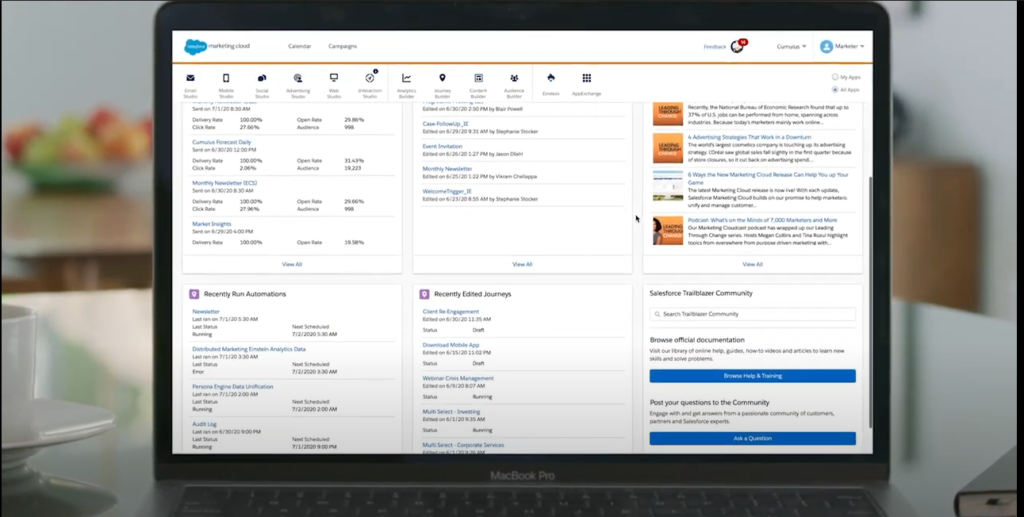Image resolution: width=1024 pixels, height=517 pixels.
Task: Open Webinar Crisis Management journey
Action: click(x=458, y=378)
